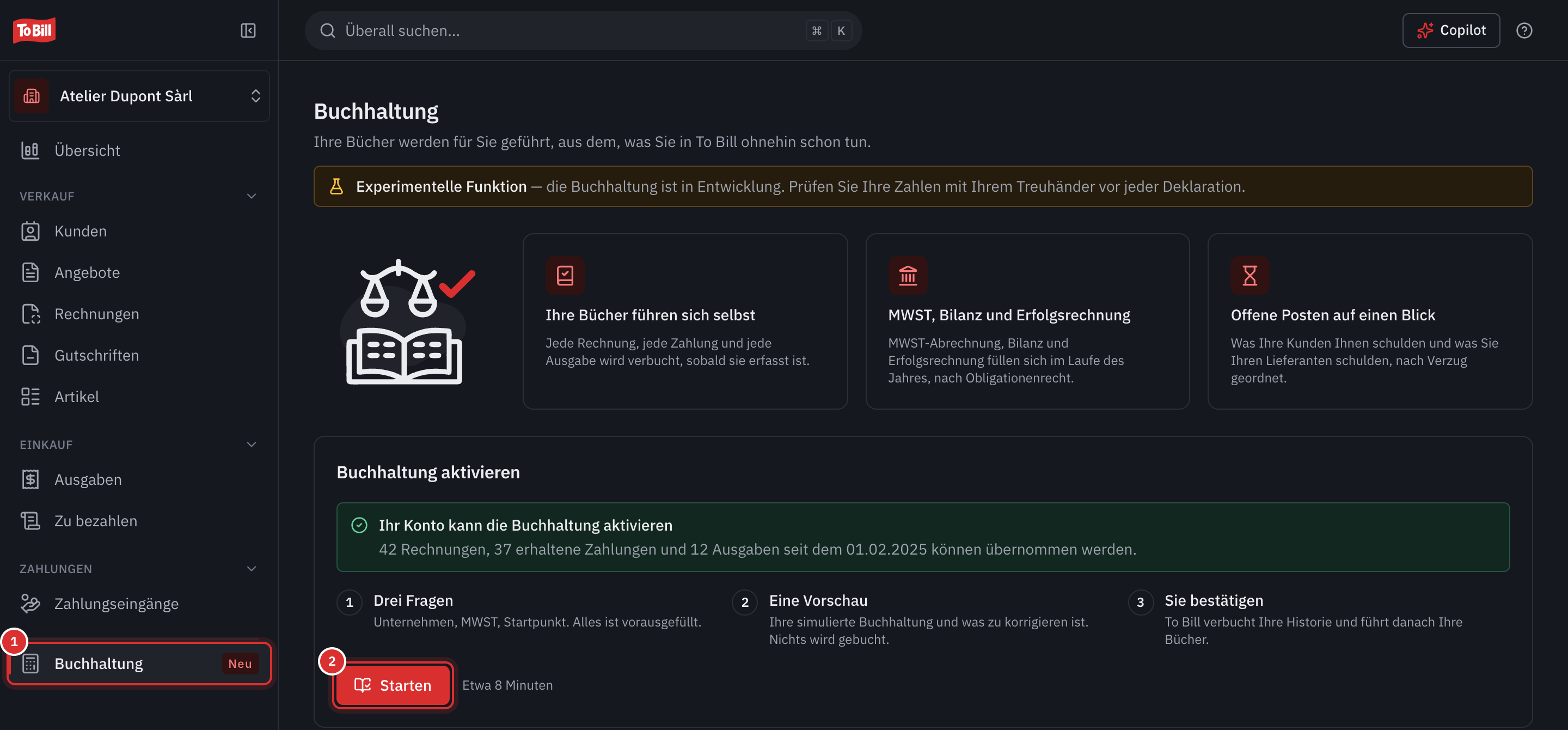Screen dimensions: 1568x730
Task: Open the Atelier Dupont Sàrl company switcher
Action: [139, 95]
